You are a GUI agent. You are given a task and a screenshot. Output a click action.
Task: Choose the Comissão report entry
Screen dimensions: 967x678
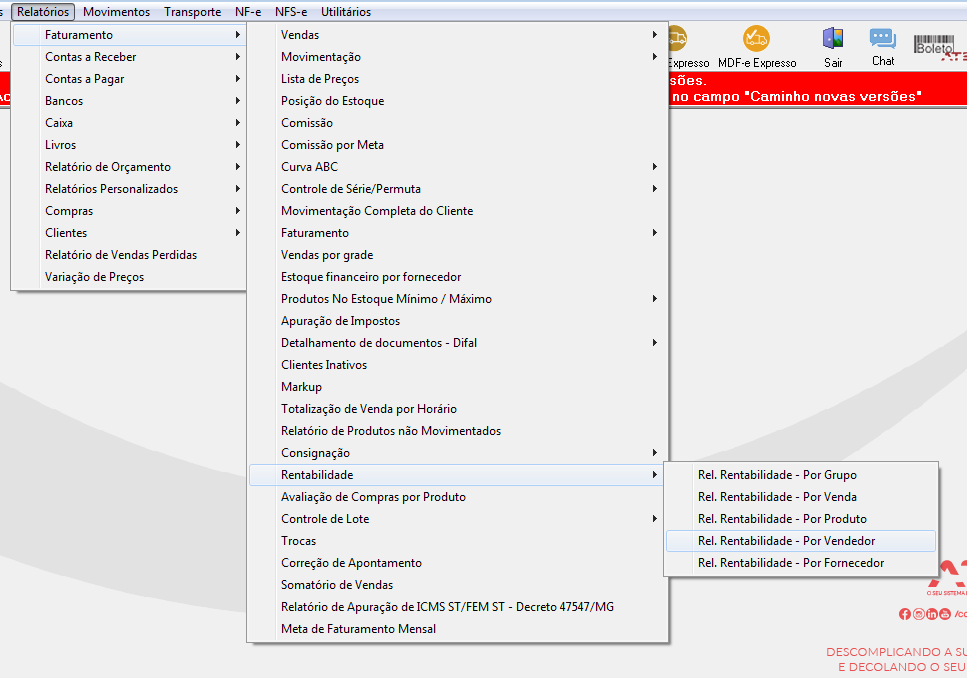[457, 123]
